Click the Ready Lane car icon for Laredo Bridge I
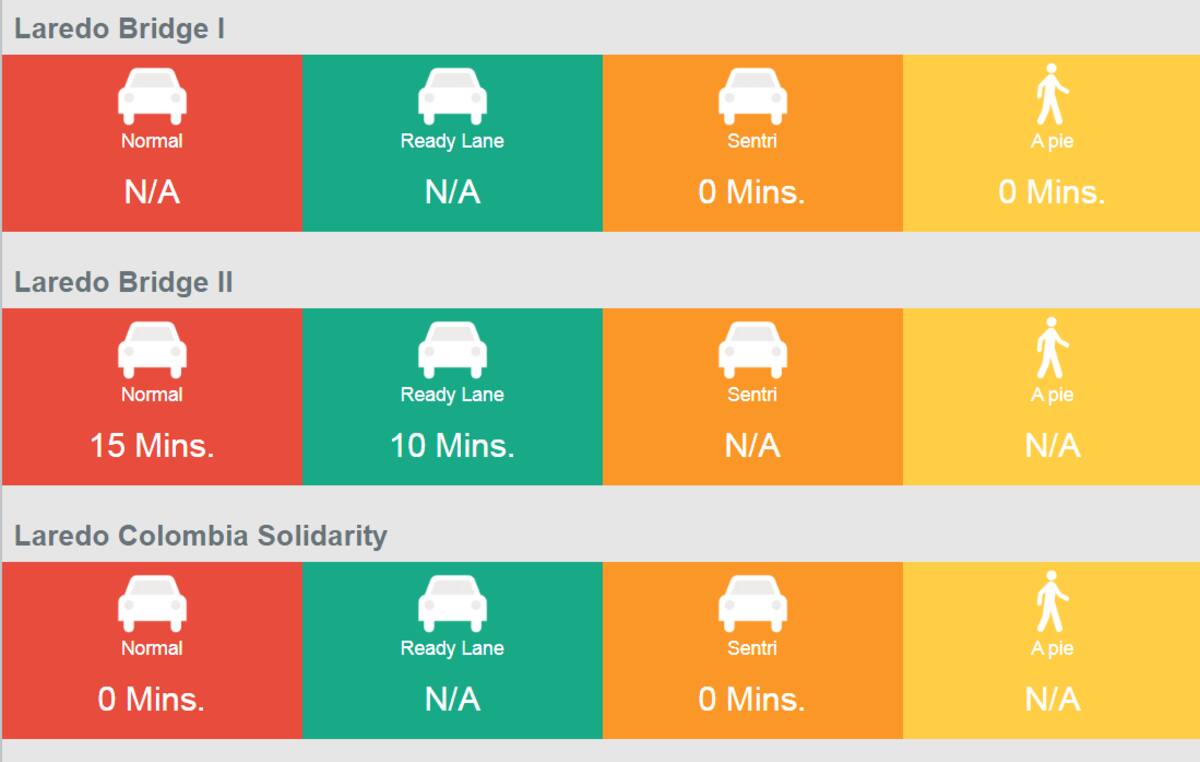Screen dimensions: 1200x762 click(452, 97)
